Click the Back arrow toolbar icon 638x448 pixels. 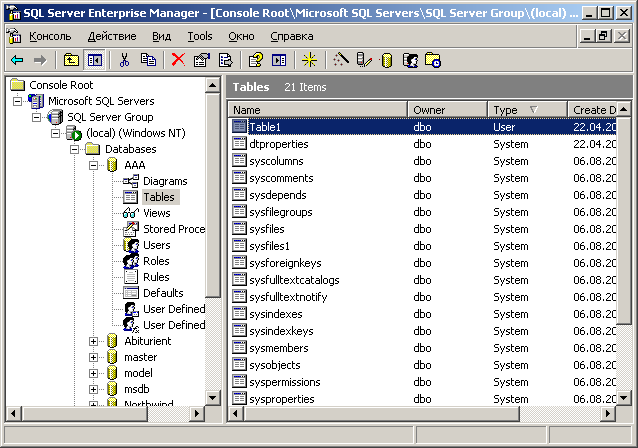coord(17,60)
